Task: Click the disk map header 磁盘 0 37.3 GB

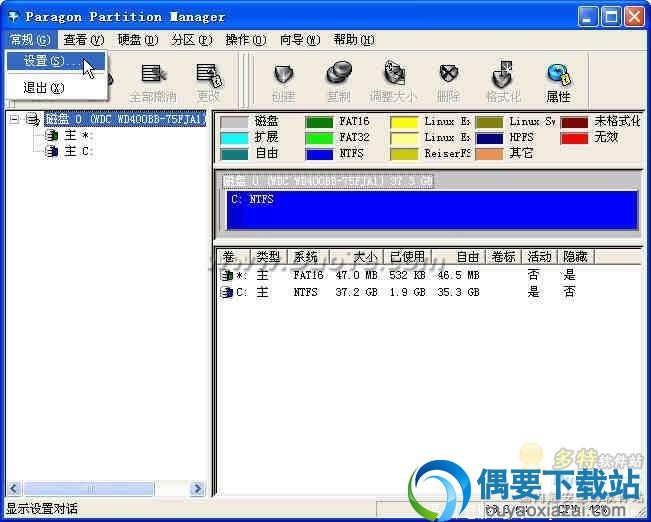Action: point(328,181)
